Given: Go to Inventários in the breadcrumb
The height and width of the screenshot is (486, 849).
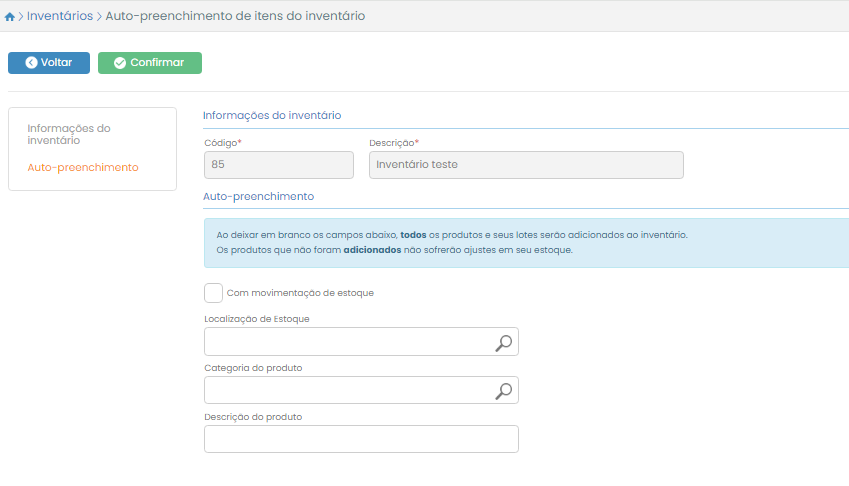Looking at the screenshot, I should click(x=59, y=17).
